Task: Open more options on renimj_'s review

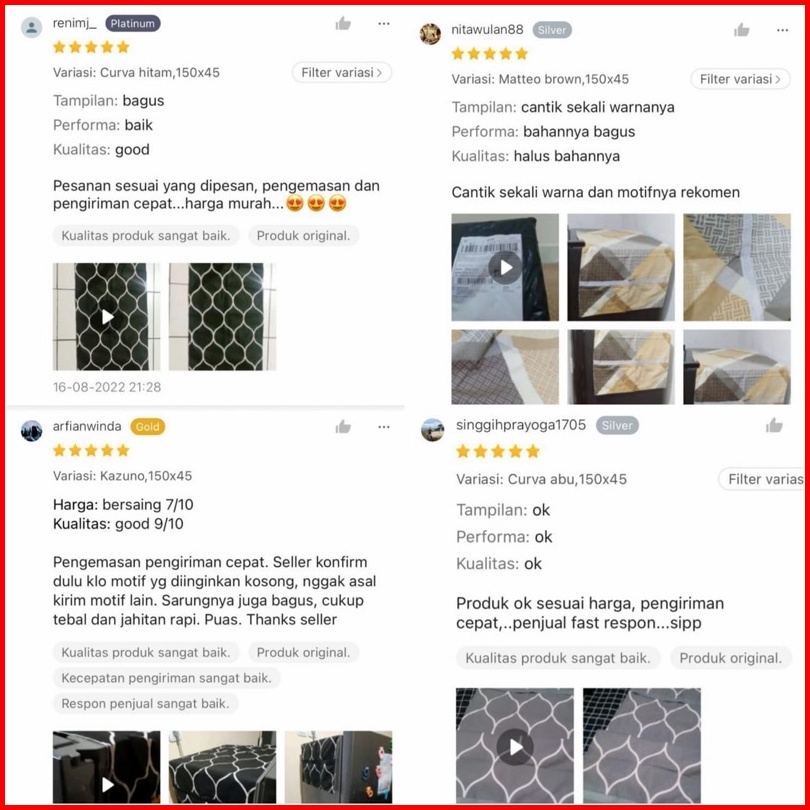Action: (x=384, y=23)
